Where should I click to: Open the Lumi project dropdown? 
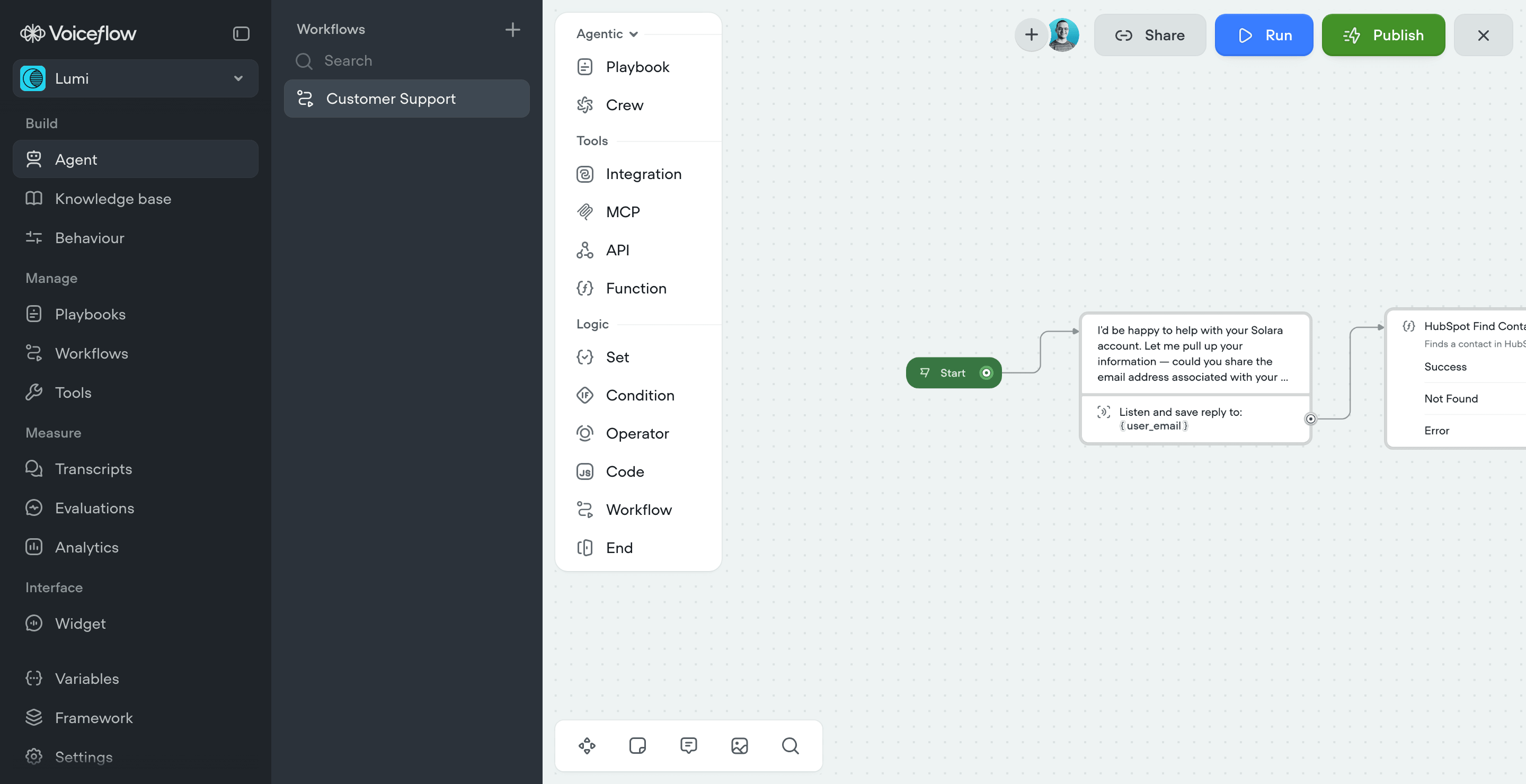(135, 78)
